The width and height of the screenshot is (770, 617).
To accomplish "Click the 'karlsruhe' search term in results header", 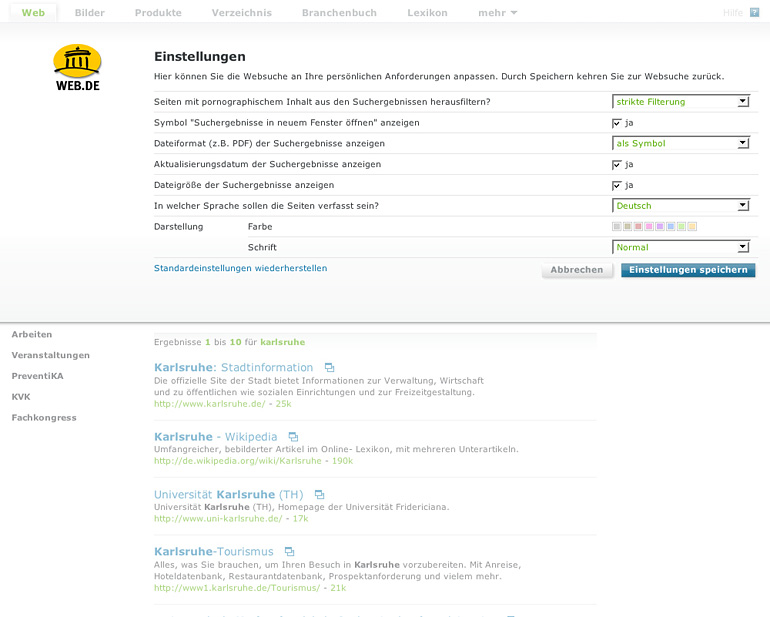I will [283, 342].
